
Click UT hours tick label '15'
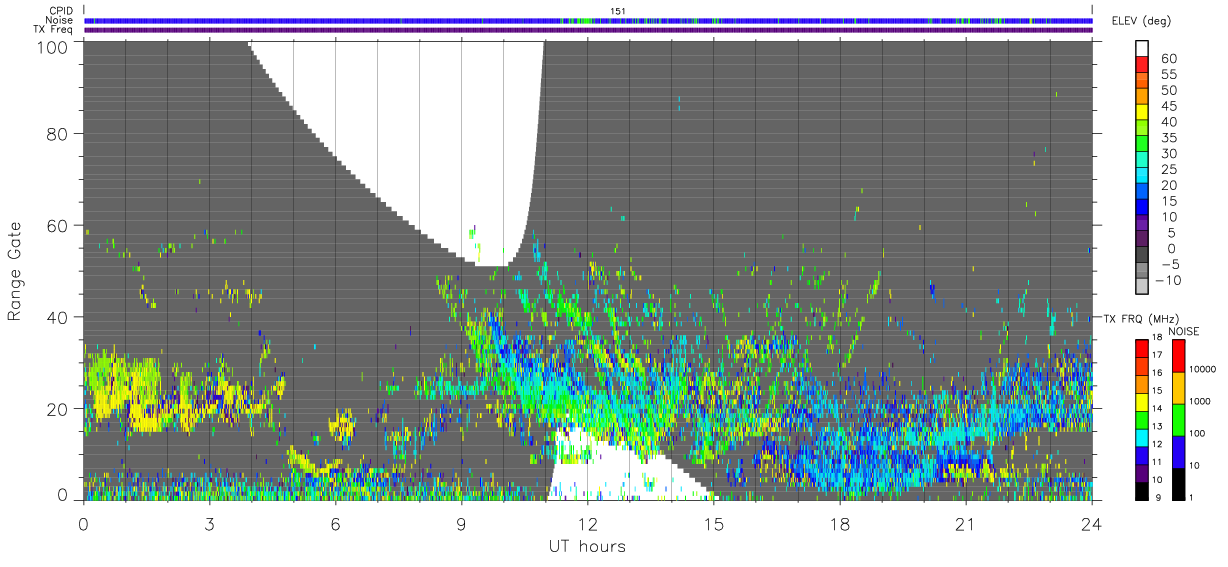[713, 523]
